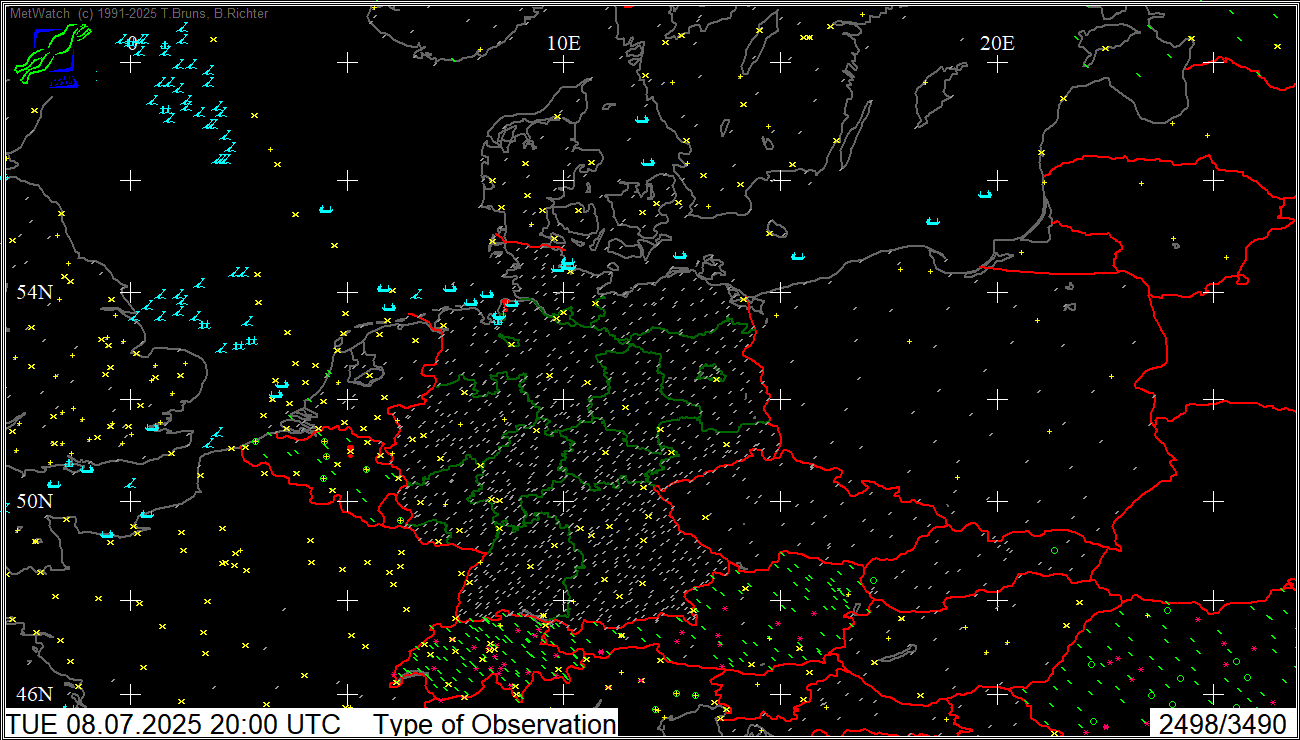Screen dimensions: 1300x740
Task: Click the 54N latitude label
Action: (x=34, y=292)
